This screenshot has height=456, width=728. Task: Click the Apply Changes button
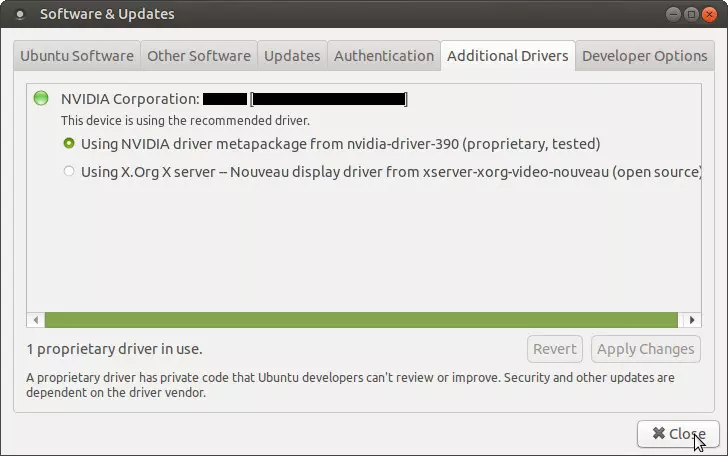(645, 349)
